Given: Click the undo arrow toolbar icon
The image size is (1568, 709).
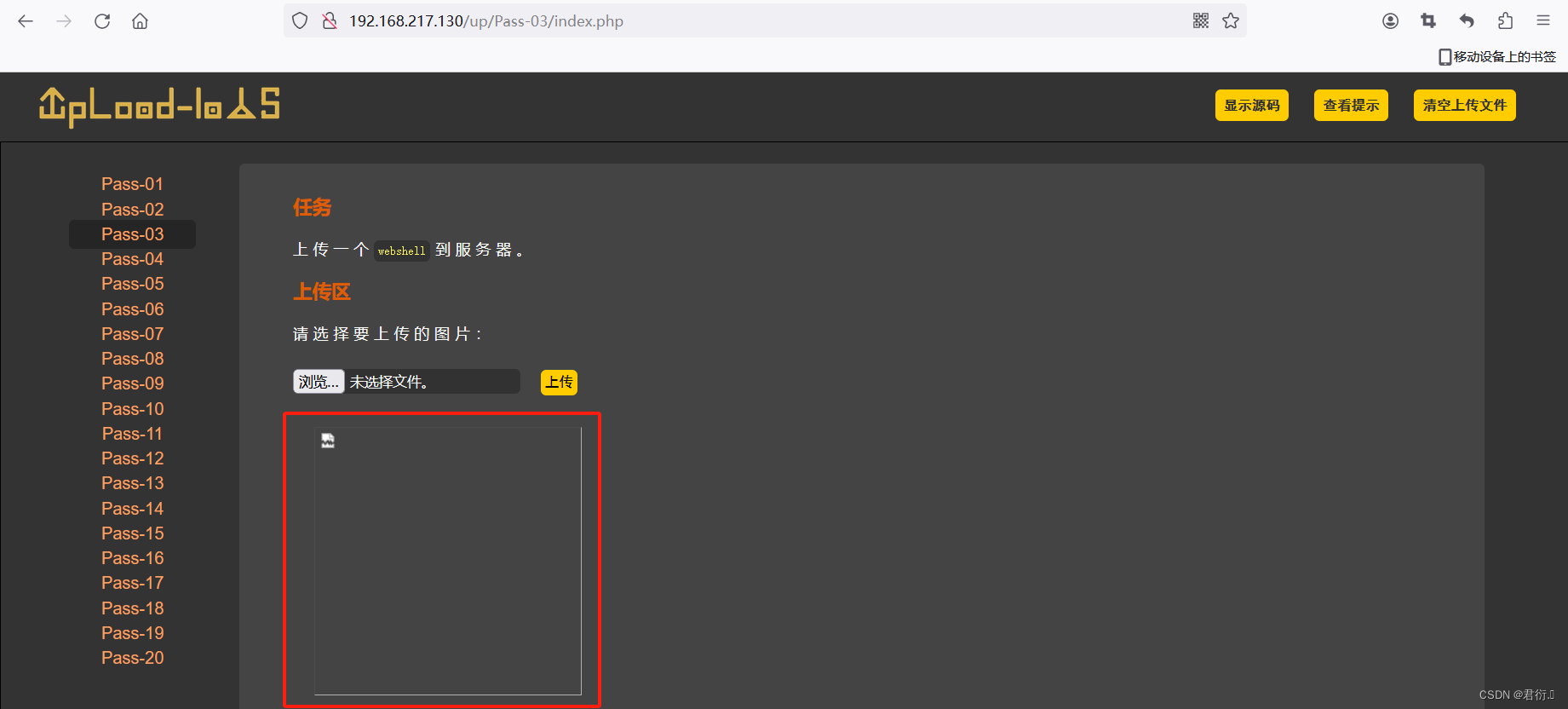Looking at the screenshot, I should coord(1467,21).
